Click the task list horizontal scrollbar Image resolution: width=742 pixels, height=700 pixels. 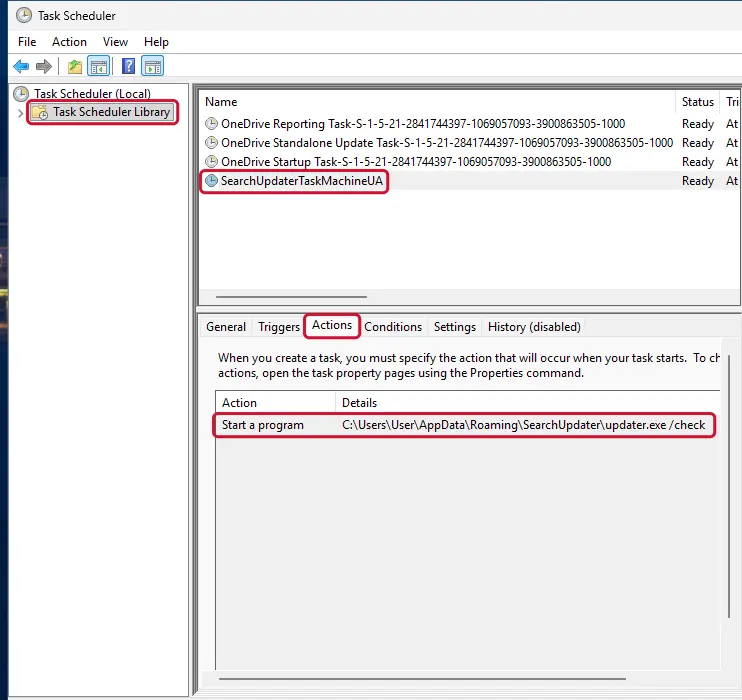(x=291, y=297)
